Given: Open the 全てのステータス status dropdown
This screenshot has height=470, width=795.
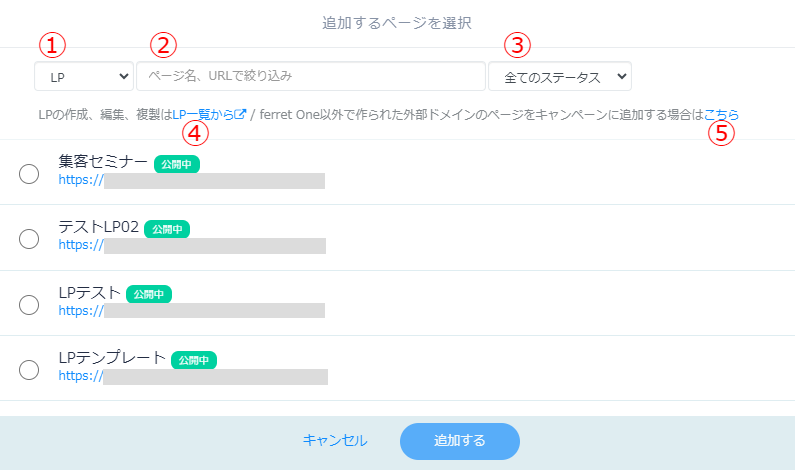Looking at the screenshot, I should point(560,77).
